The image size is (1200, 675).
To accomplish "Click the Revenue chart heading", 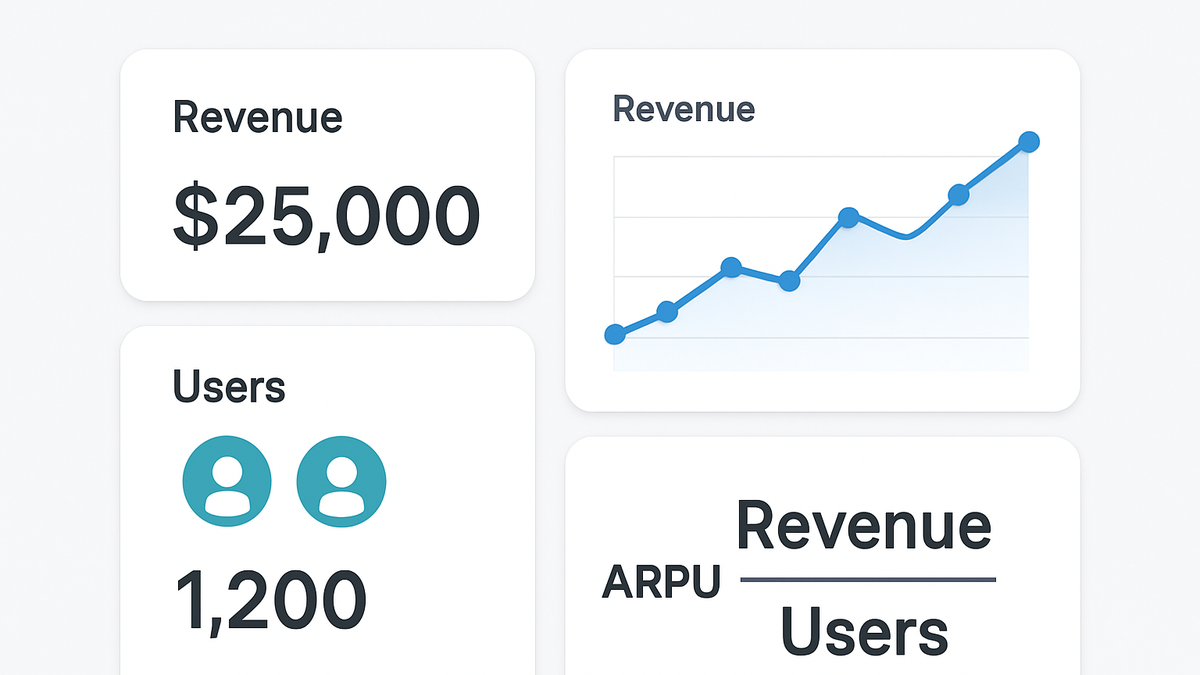I will (684, 108).
